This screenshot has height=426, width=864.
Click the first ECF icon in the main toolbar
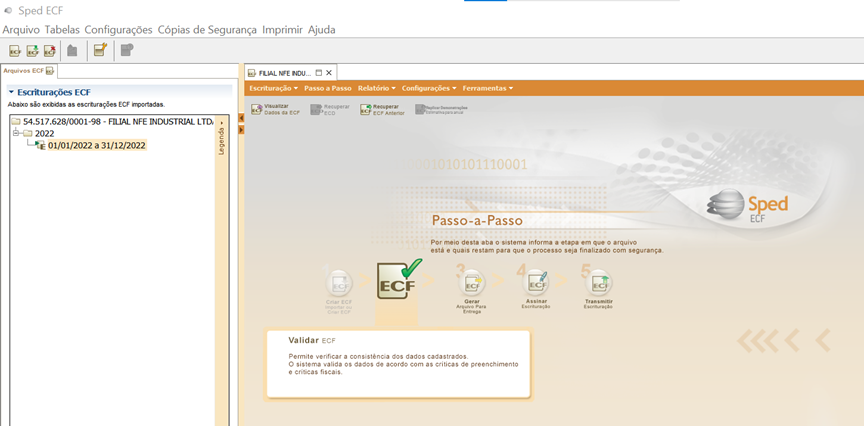coord(15,51)
